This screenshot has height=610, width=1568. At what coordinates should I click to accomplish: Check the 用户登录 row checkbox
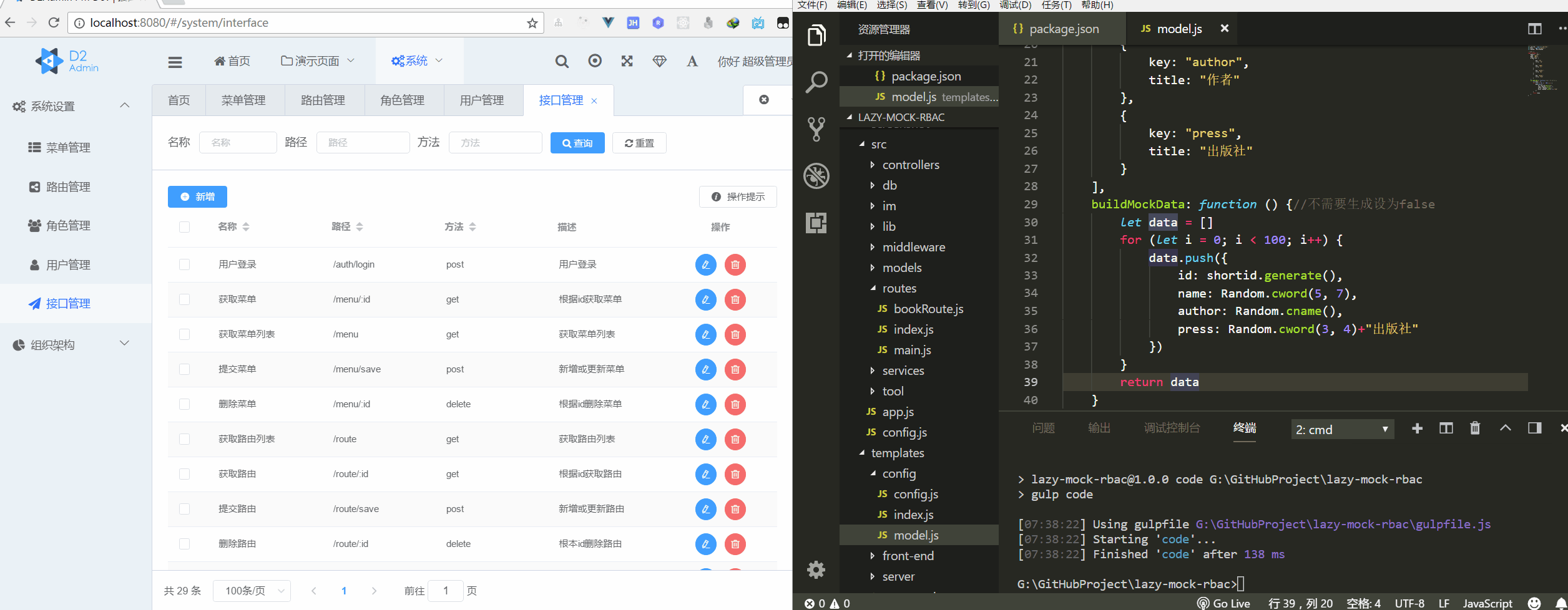click(x=184, y=264)
